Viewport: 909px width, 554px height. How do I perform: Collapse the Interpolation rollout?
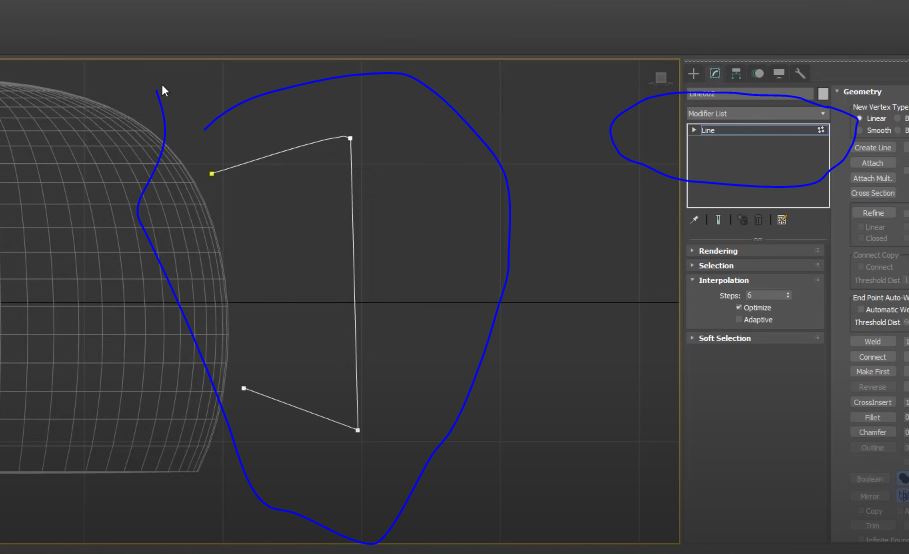point(755,280)
